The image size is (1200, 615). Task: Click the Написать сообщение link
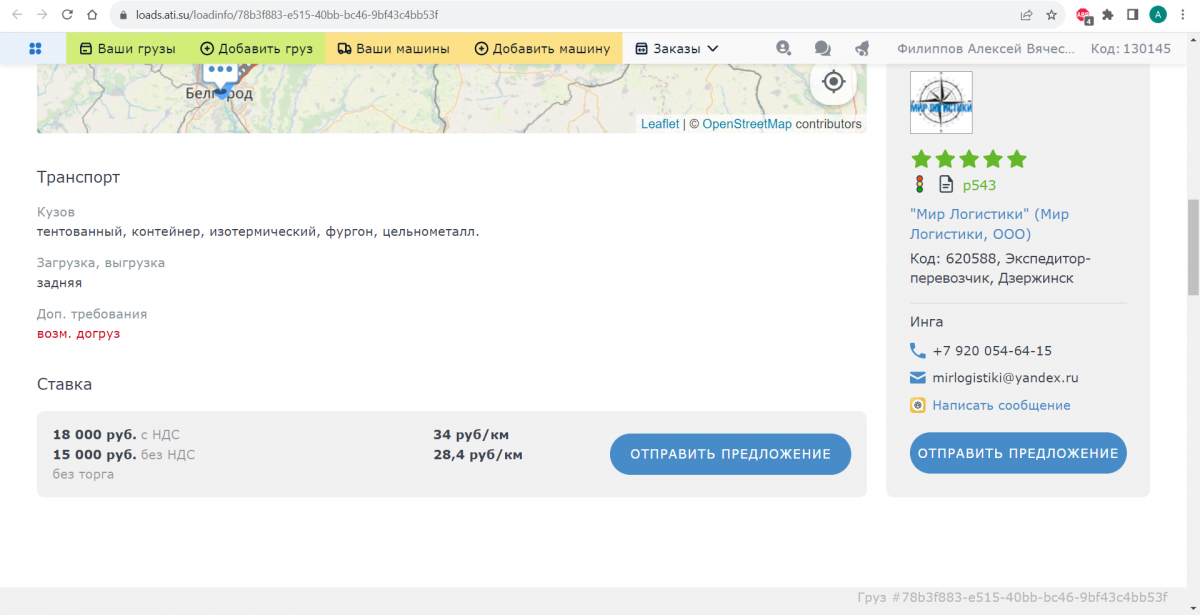point(1001,405)
